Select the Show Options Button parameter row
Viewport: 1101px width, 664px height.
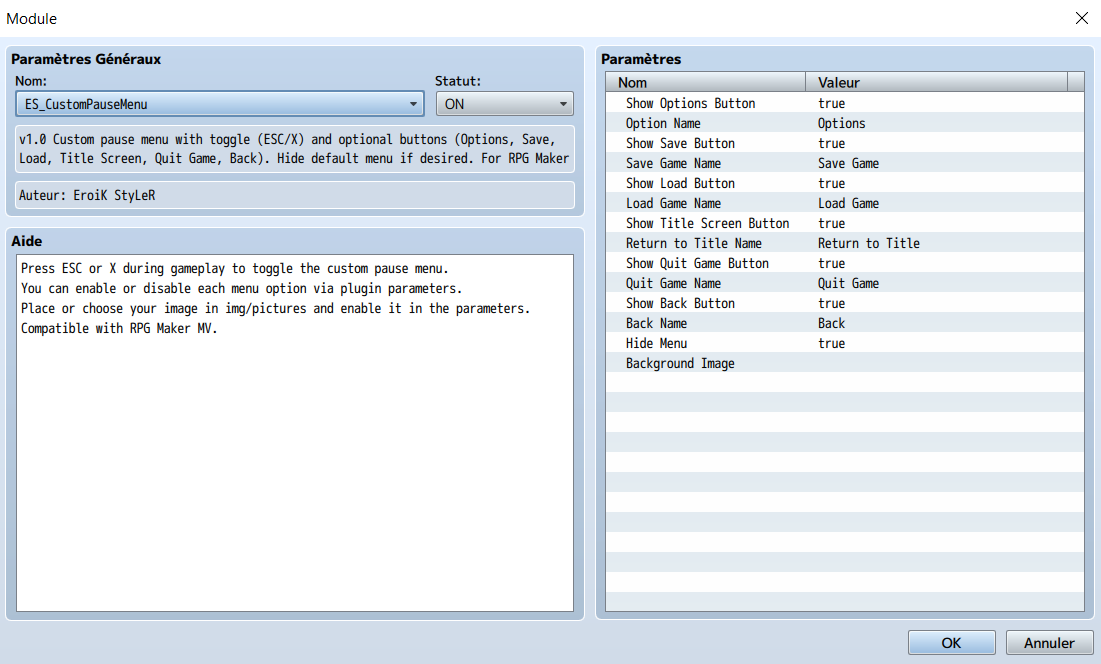point(845,103)
